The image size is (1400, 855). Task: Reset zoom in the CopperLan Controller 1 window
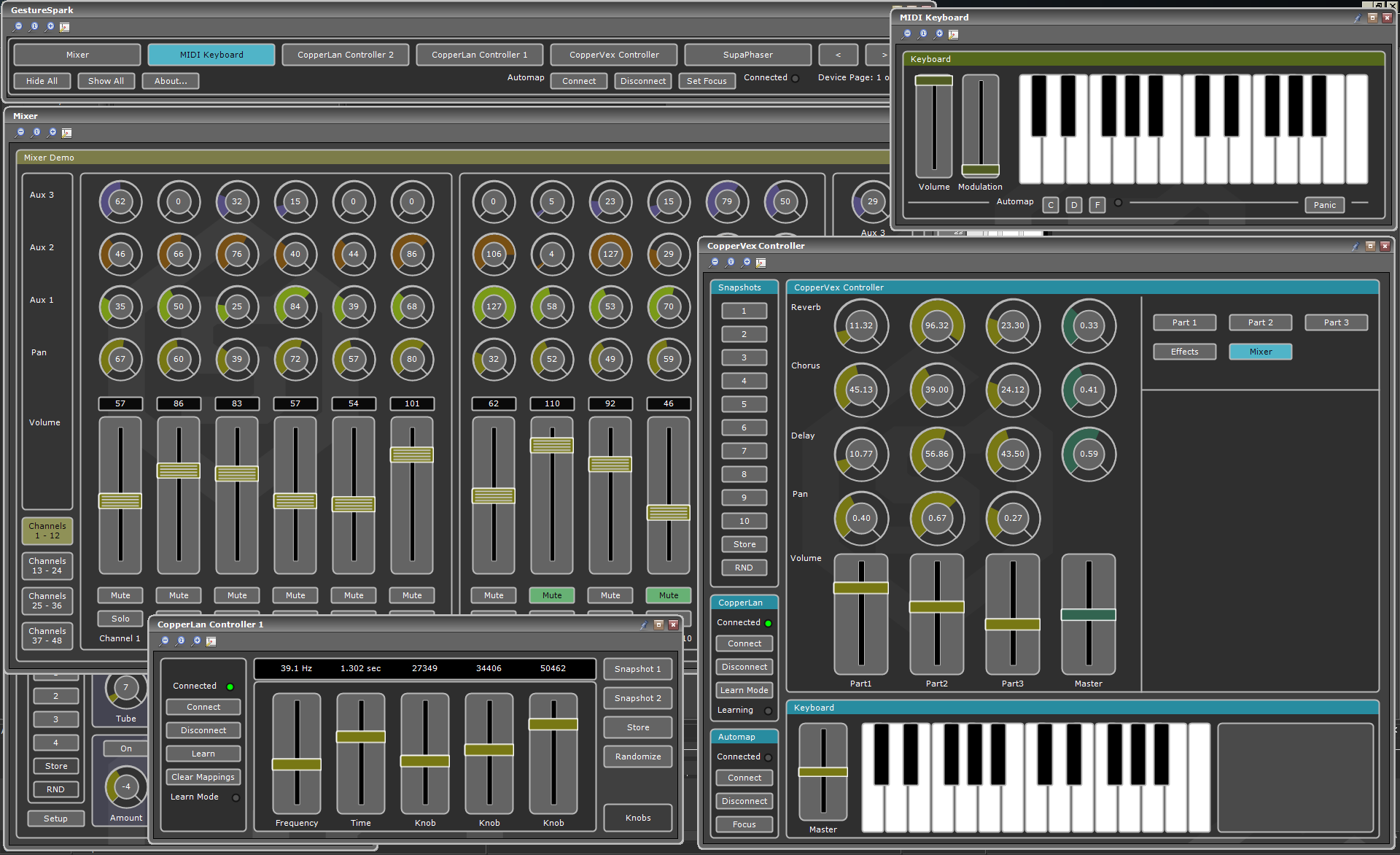pos(180,641)
